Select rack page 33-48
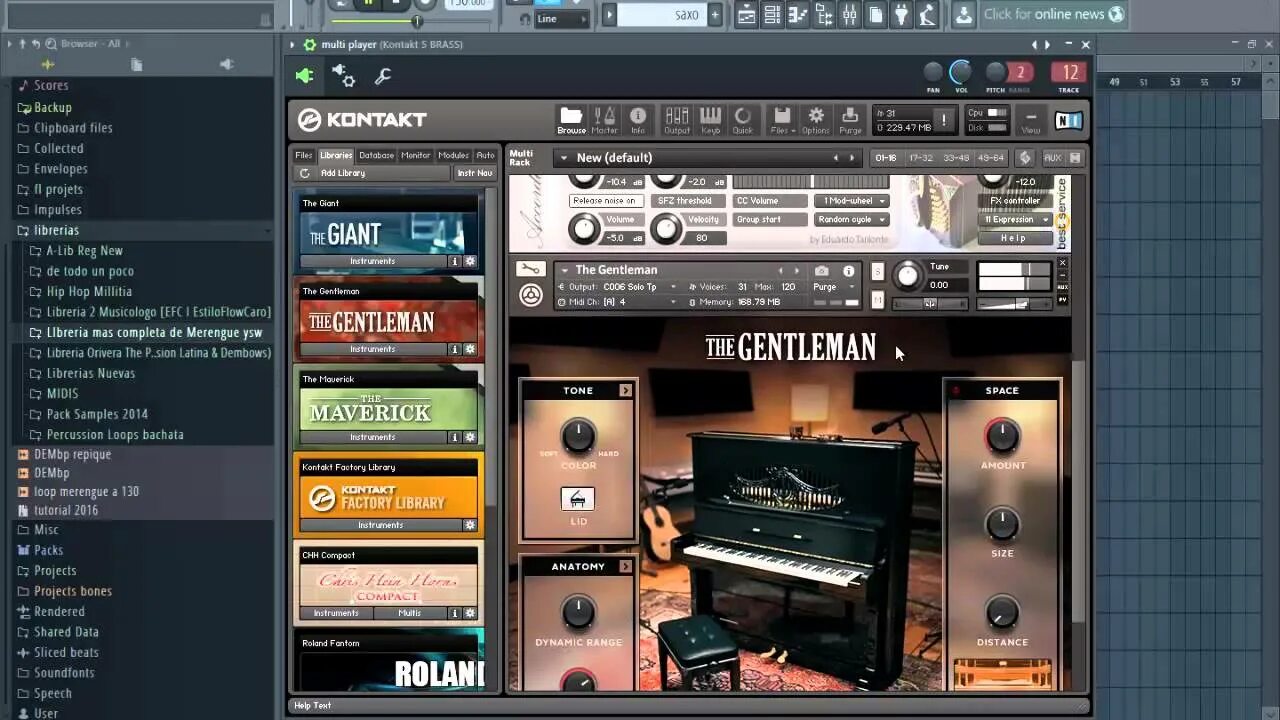The width and height of the screenshot is (1280, 720). click(x=956, y=158)
